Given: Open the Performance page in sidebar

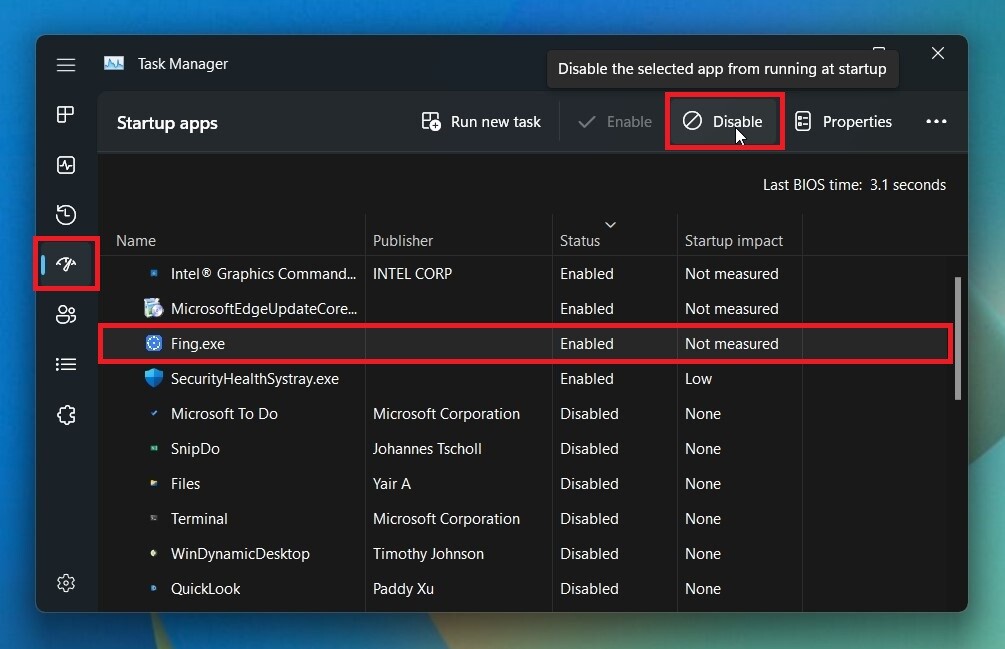Looking at the screenshot, I should (x=65, y=165).
